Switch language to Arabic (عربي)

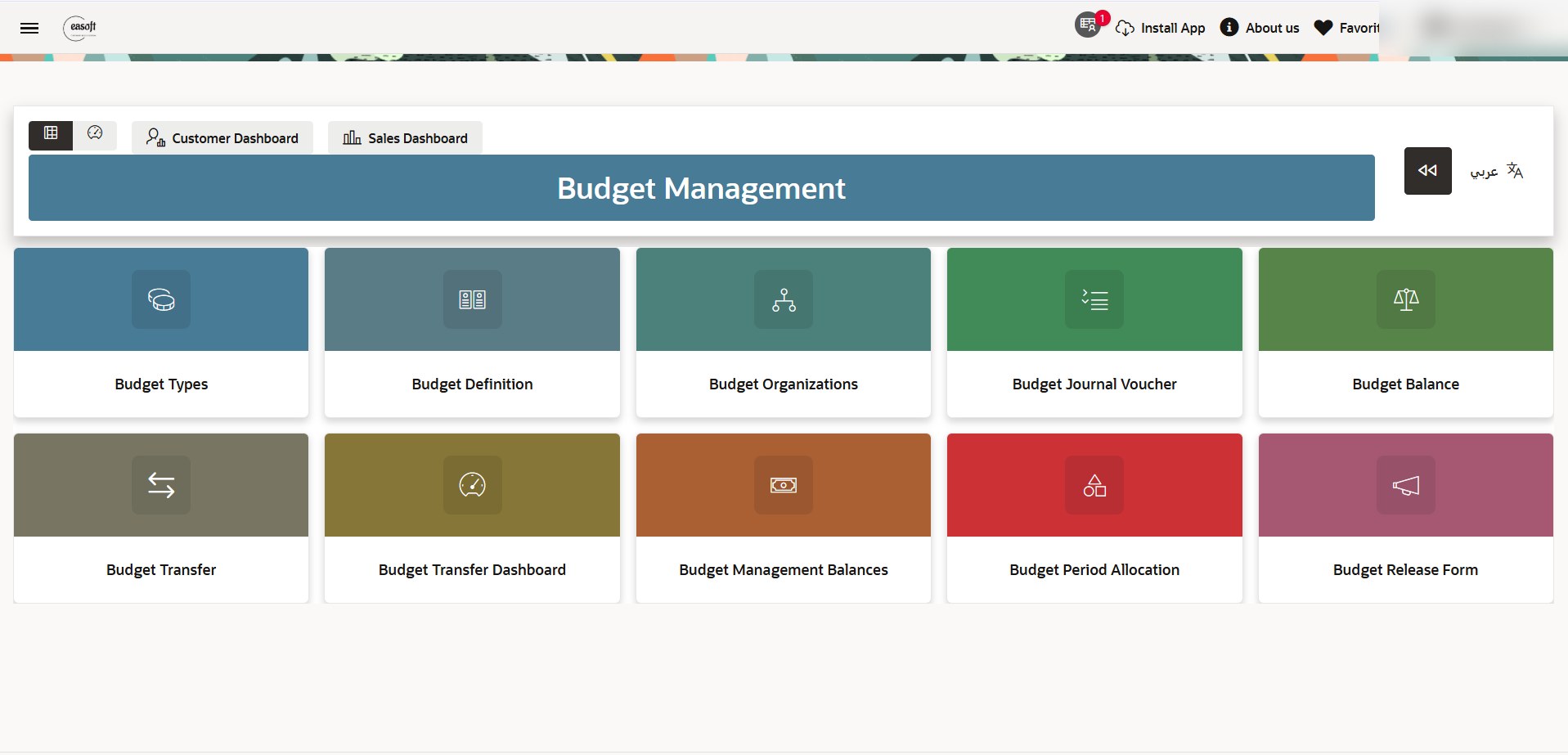(1484, 172)
